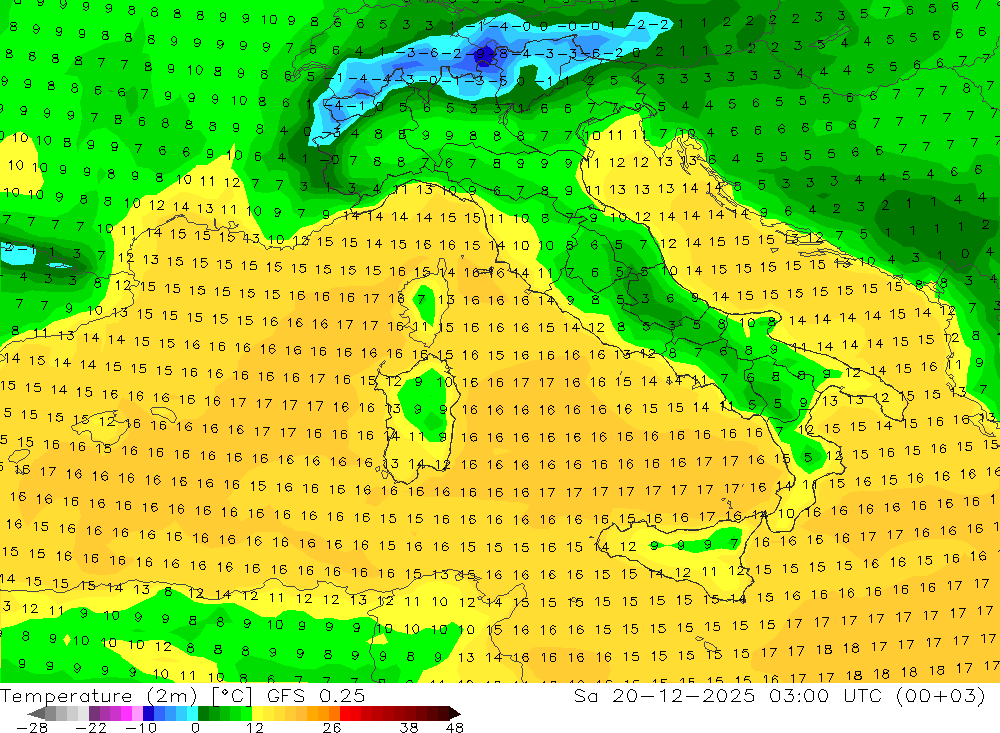Image resolution: width=1000 pixels, height=733 pixels.
Task: Click the '[°C]' unit label
Action: point(232,696)
